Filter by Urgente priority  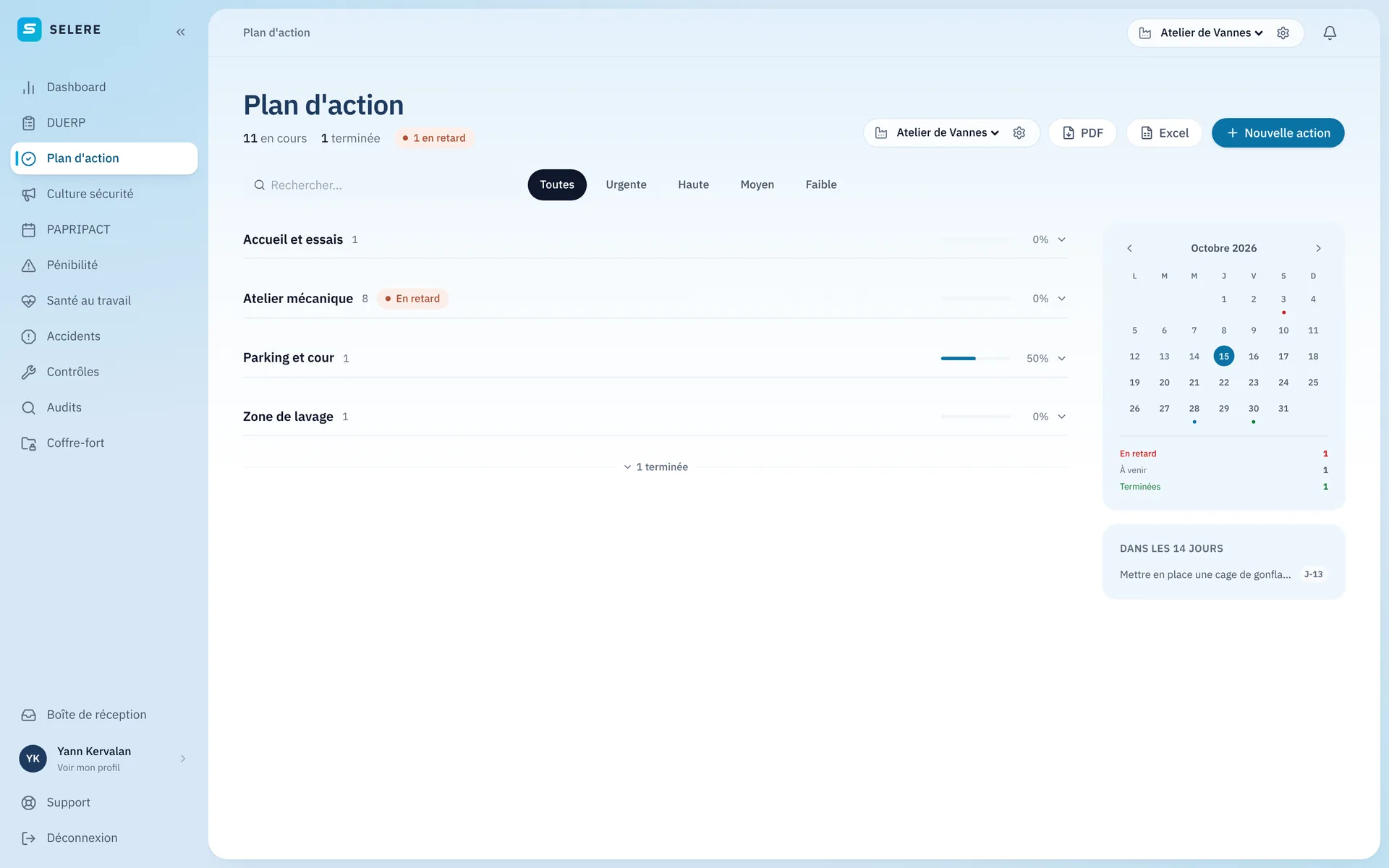pyautogui.click(x=626, y=184)
